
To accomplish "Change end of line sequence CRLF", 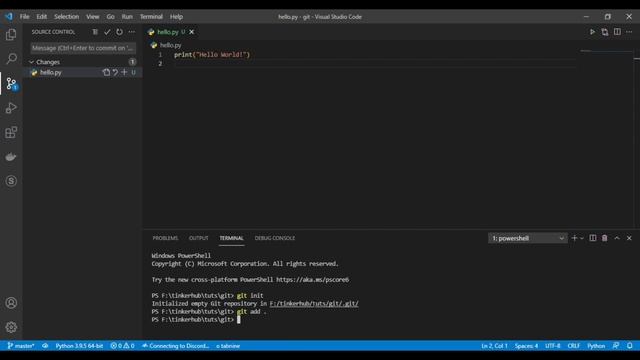I will coord(573,346).
